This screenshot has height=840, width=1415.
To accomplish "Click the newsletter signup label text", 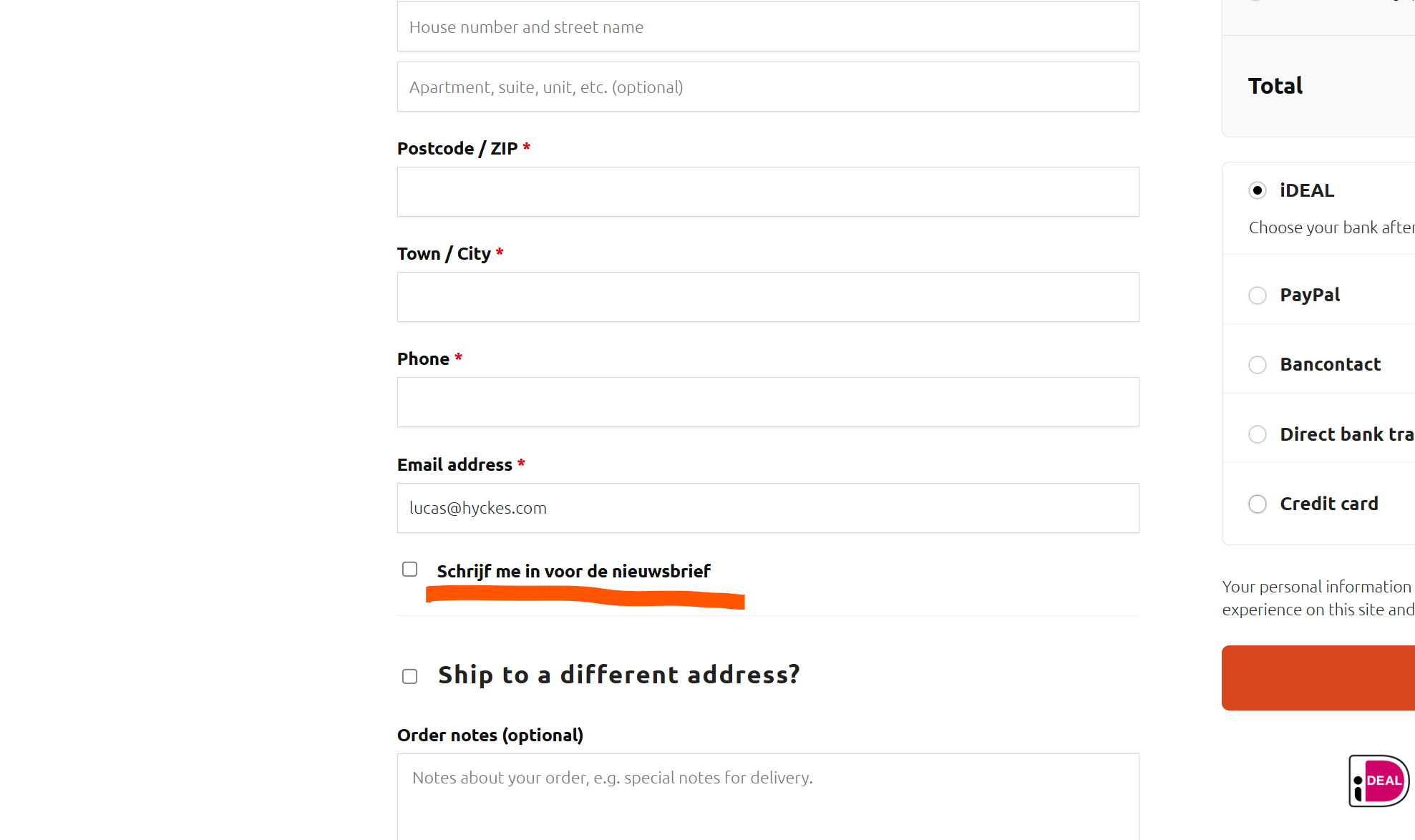I will pos(573,571).
